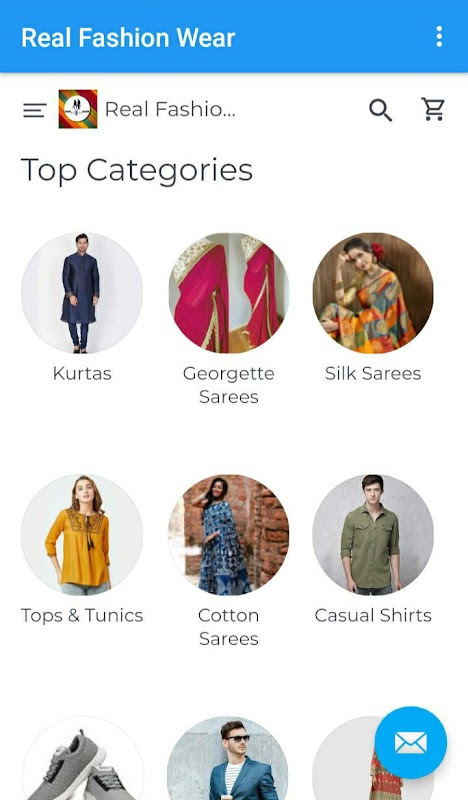Choose the Tops & Tunics category image

point(82,535)
